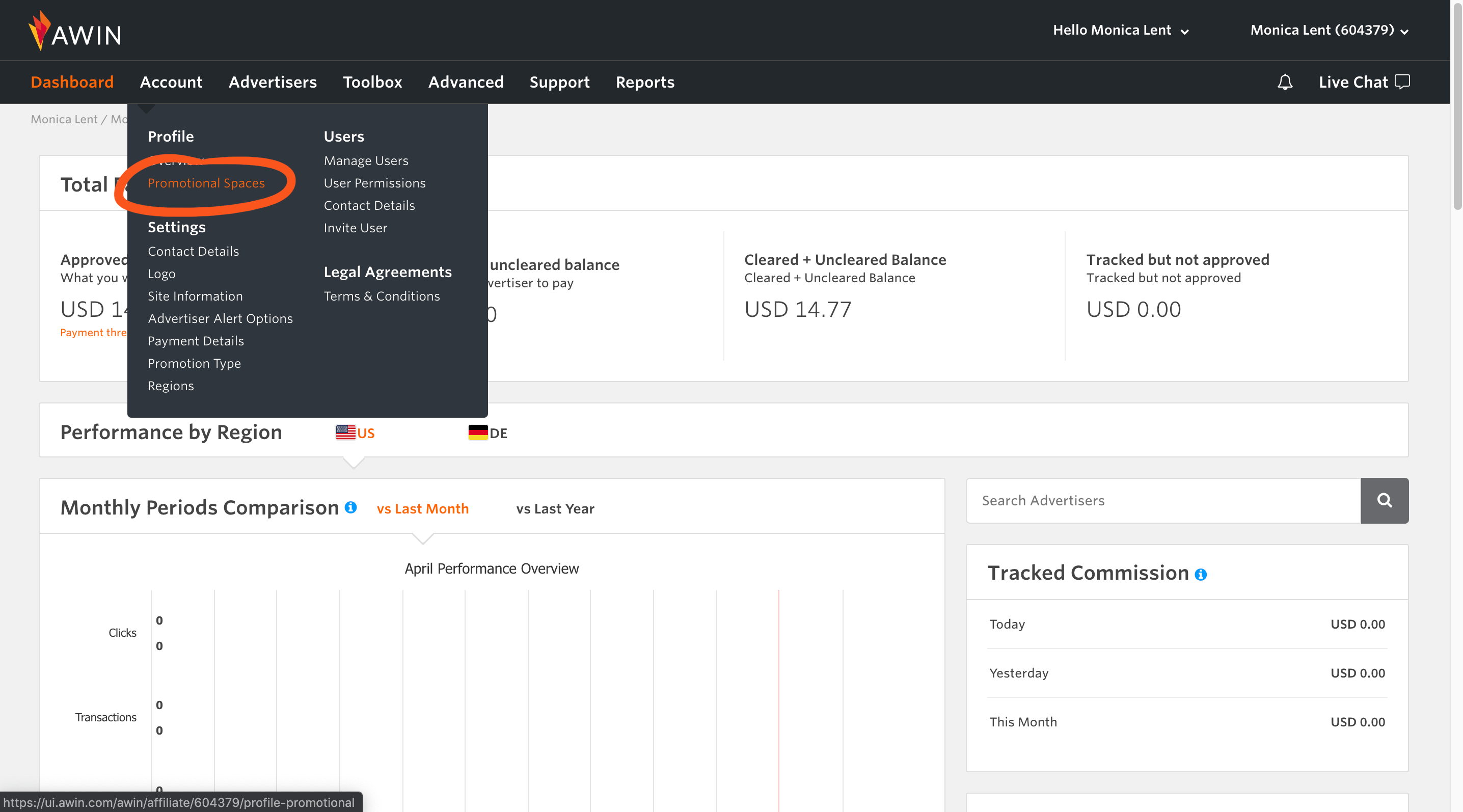Open Contact Details under Users

pos(369,206)
